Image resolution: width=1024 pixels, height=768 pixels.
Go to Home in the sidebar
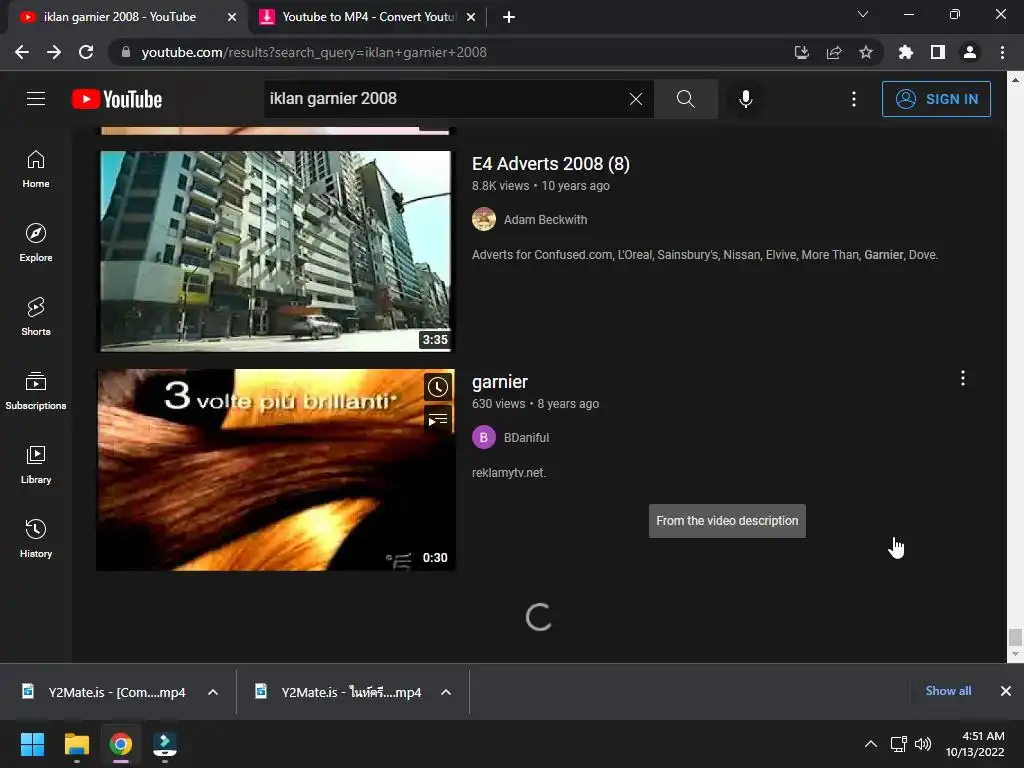[36, 169]
